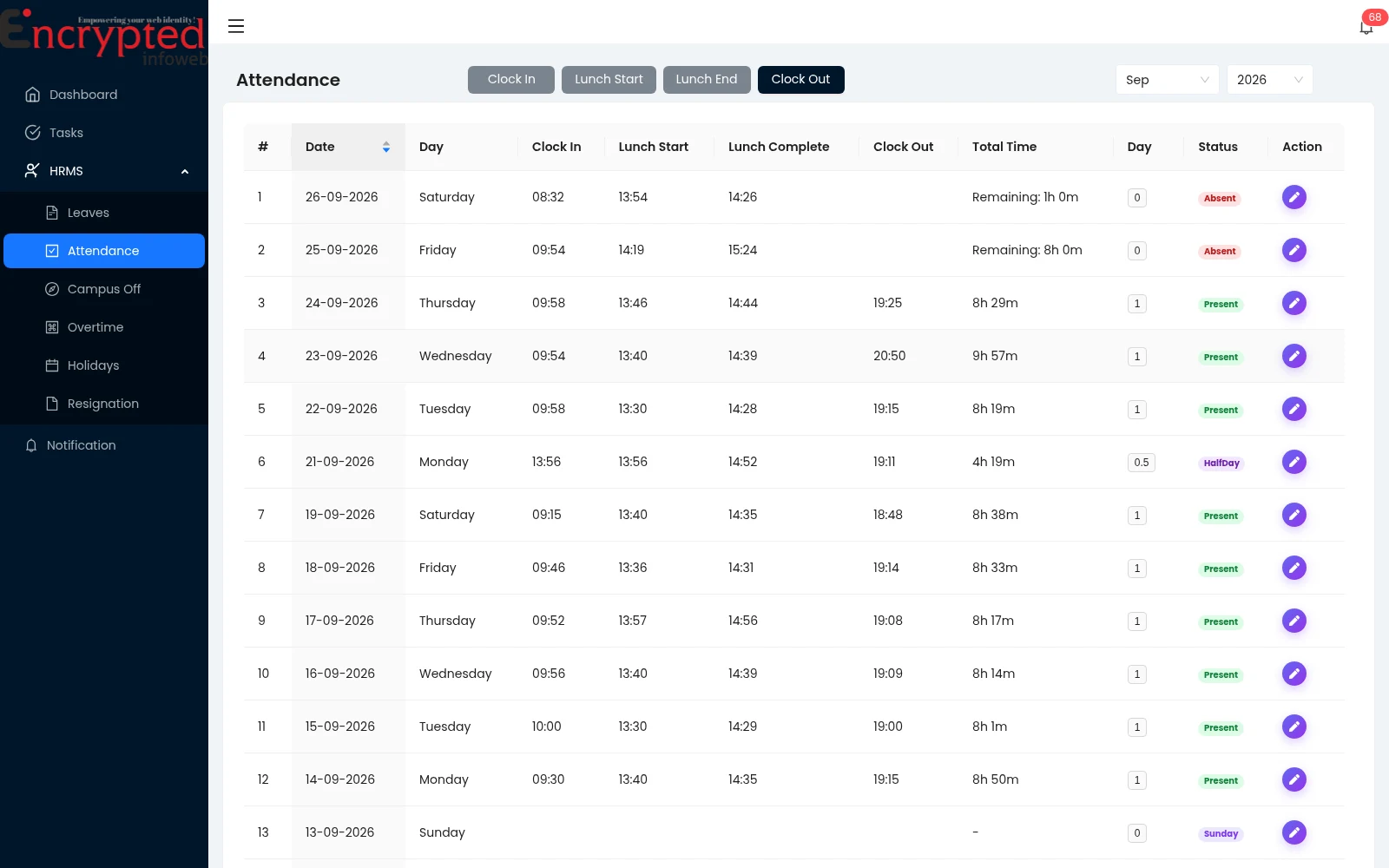Click the Lunch End button
1389x868 pixels.
point(707,79)
